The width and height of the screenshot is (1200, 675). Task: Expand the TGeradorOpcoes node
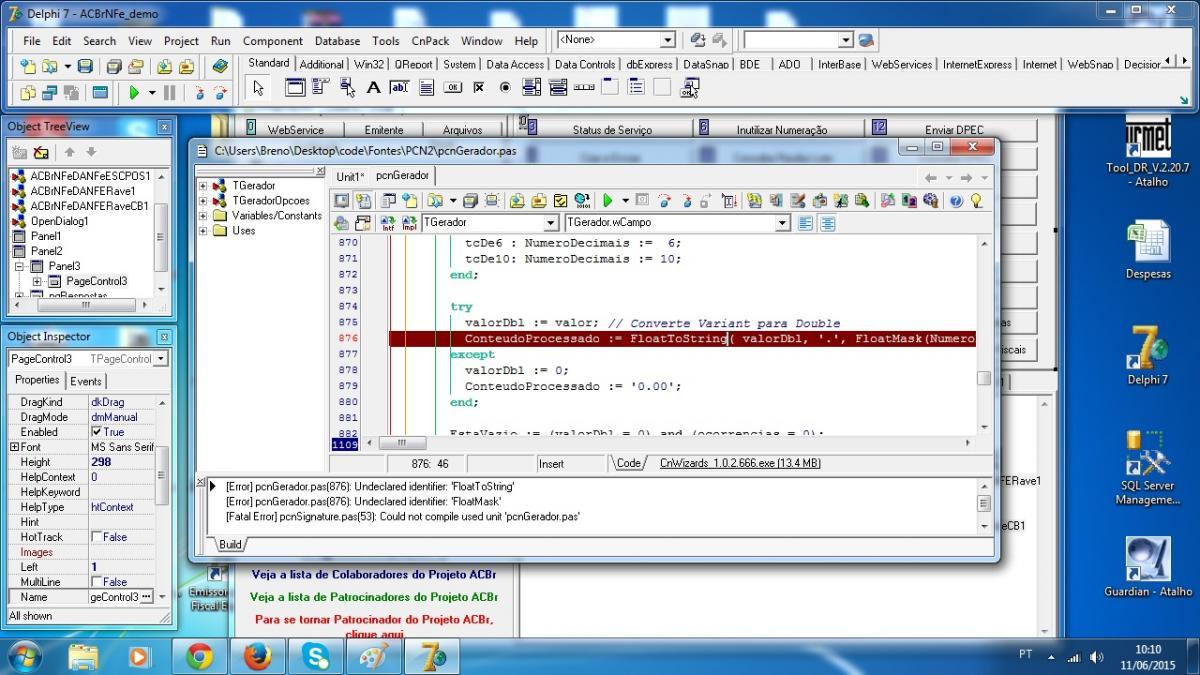pyautogui.click(x=204, y=201)
